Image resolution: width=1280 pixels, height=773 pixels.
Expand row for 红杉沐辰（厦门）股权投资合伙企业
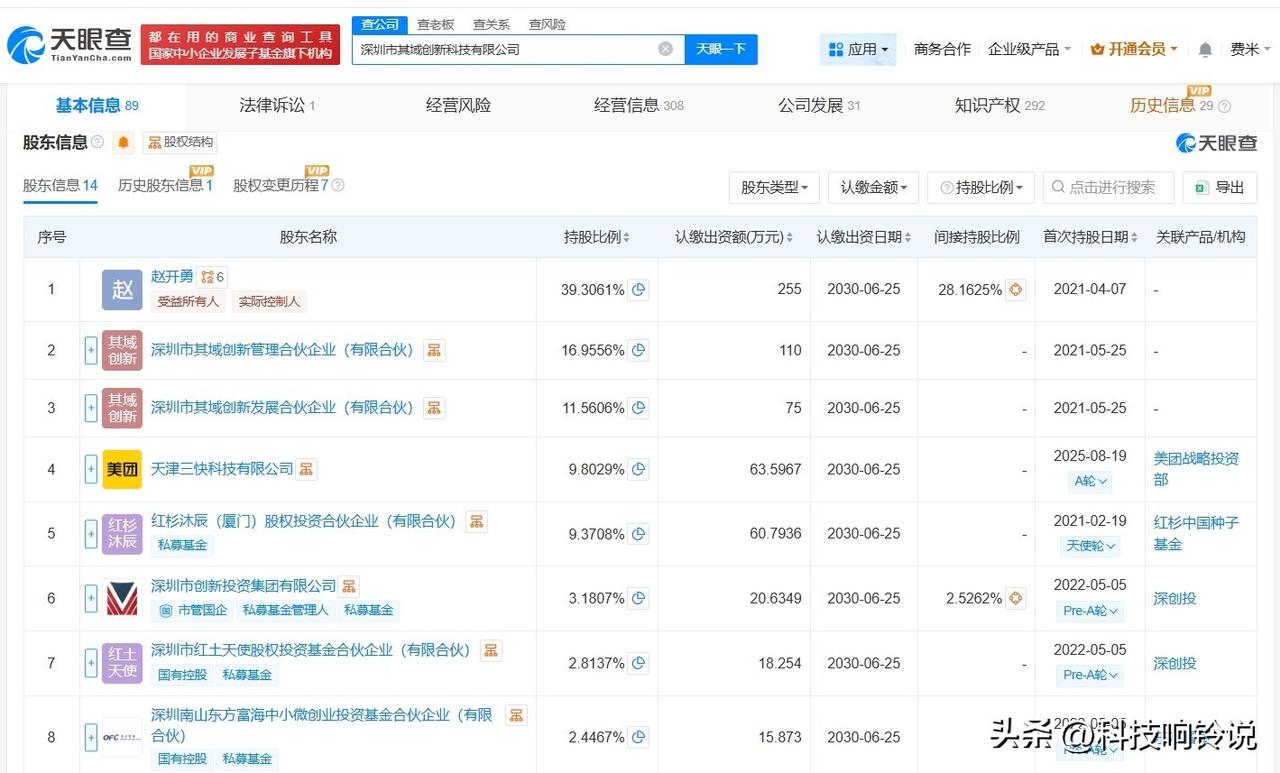(x=91, y=534)
